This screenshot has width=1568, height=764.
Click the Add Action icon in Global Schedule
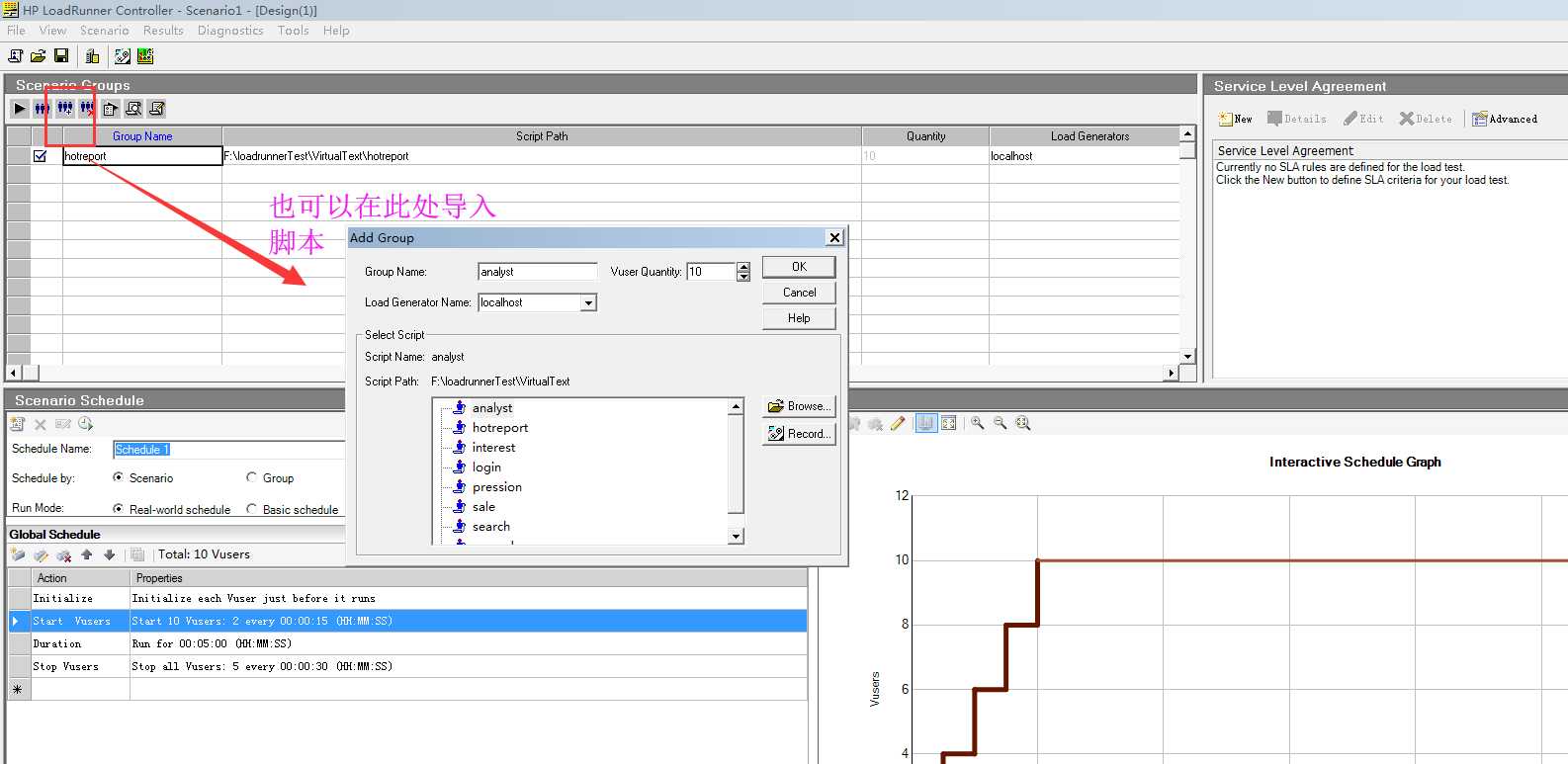(x=18, y=554)
